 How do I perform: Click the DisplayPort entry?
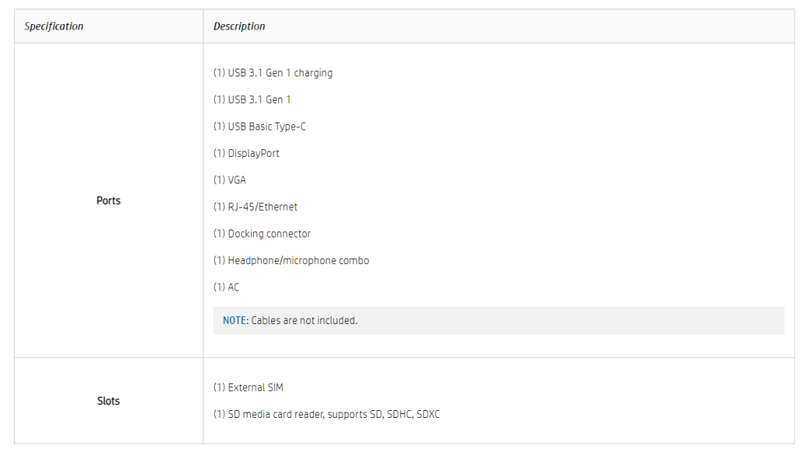tap(246, 153)
